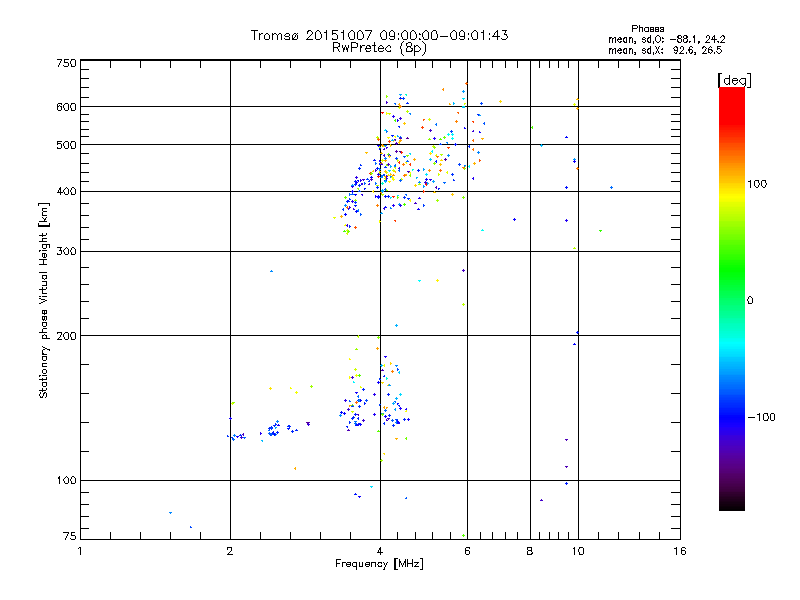This screenshot has height=600, width=800.
Task: Click the y-axis tick label '75'
Action: click(70, 536)
